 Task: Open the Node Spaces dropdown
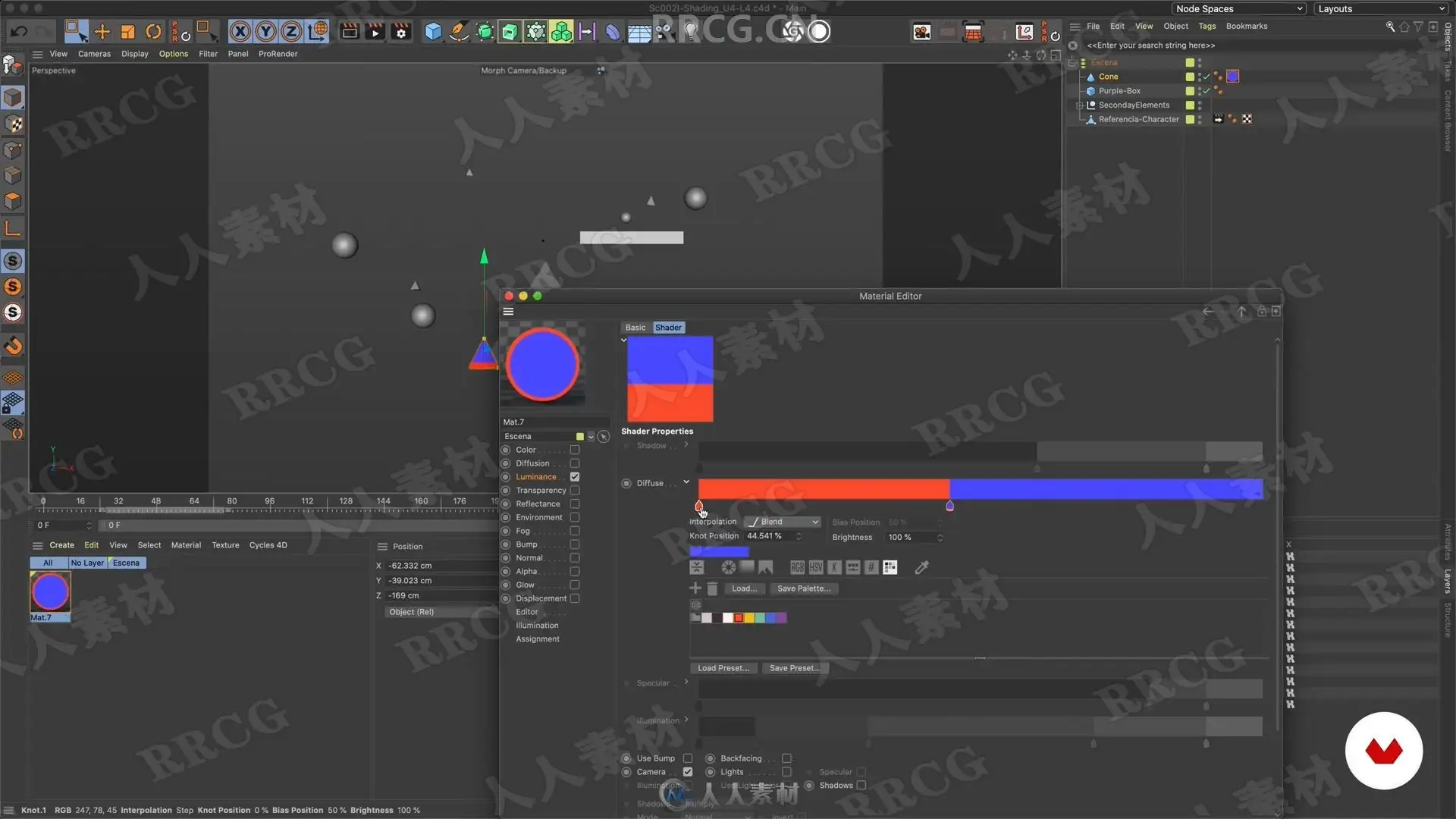[x=1239, y=9]
